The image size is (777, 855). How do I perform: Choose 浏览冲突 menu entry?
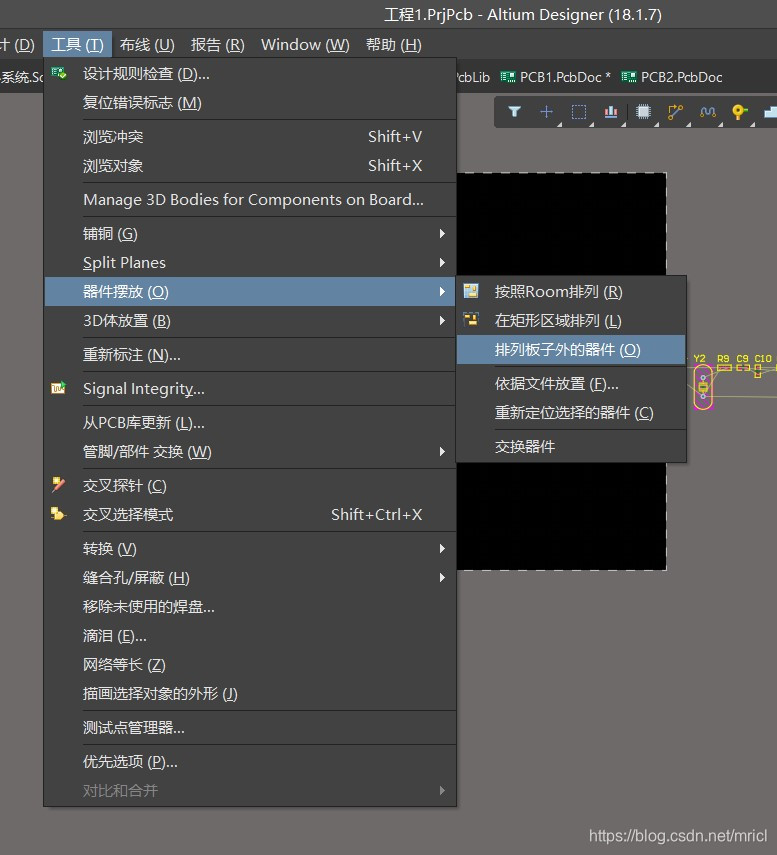point(250,136)
